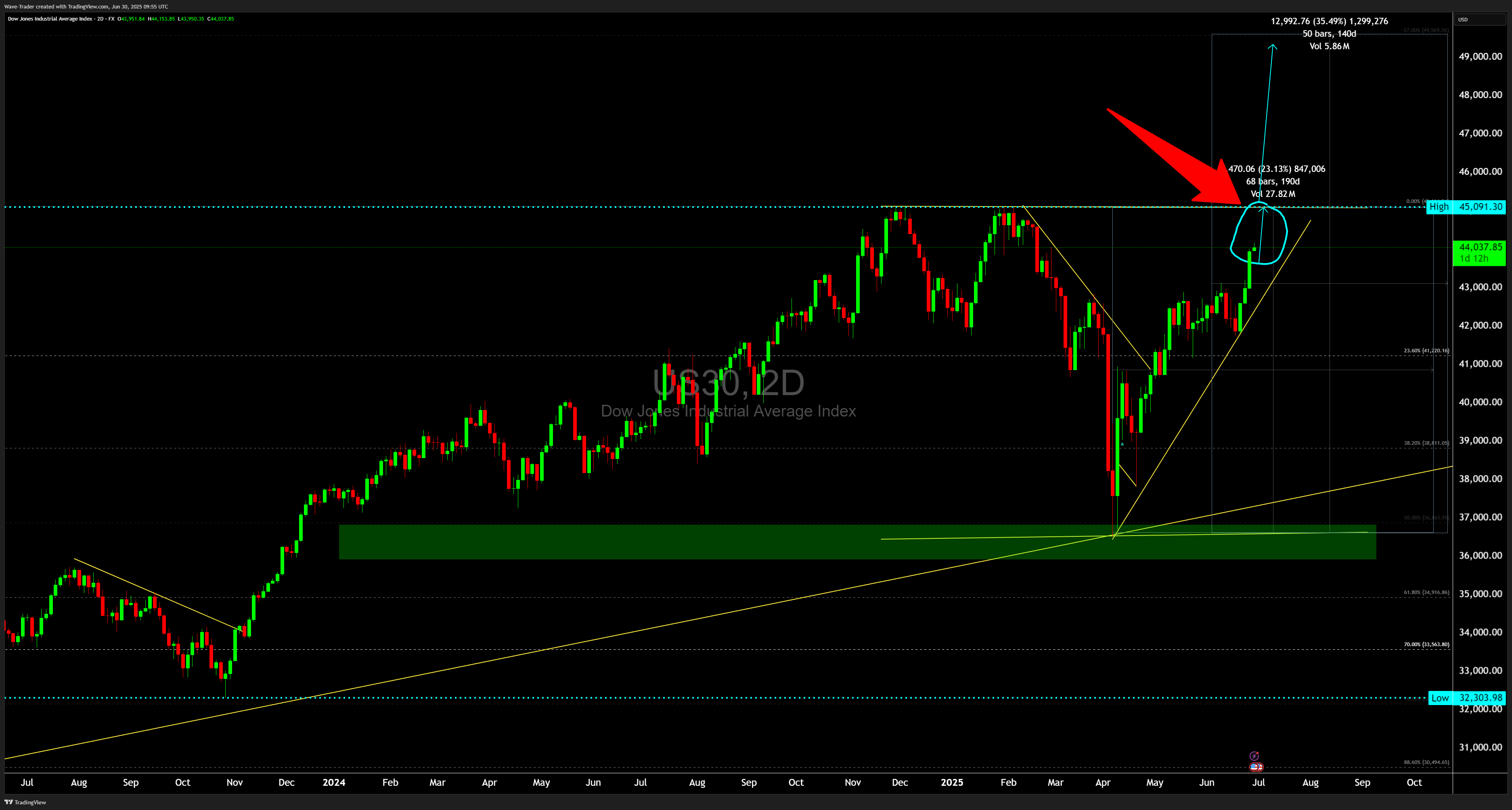The image size is (1512, 810).
Task: Click the 68 bars, 190d measurement text
Action: point(1273,181)
